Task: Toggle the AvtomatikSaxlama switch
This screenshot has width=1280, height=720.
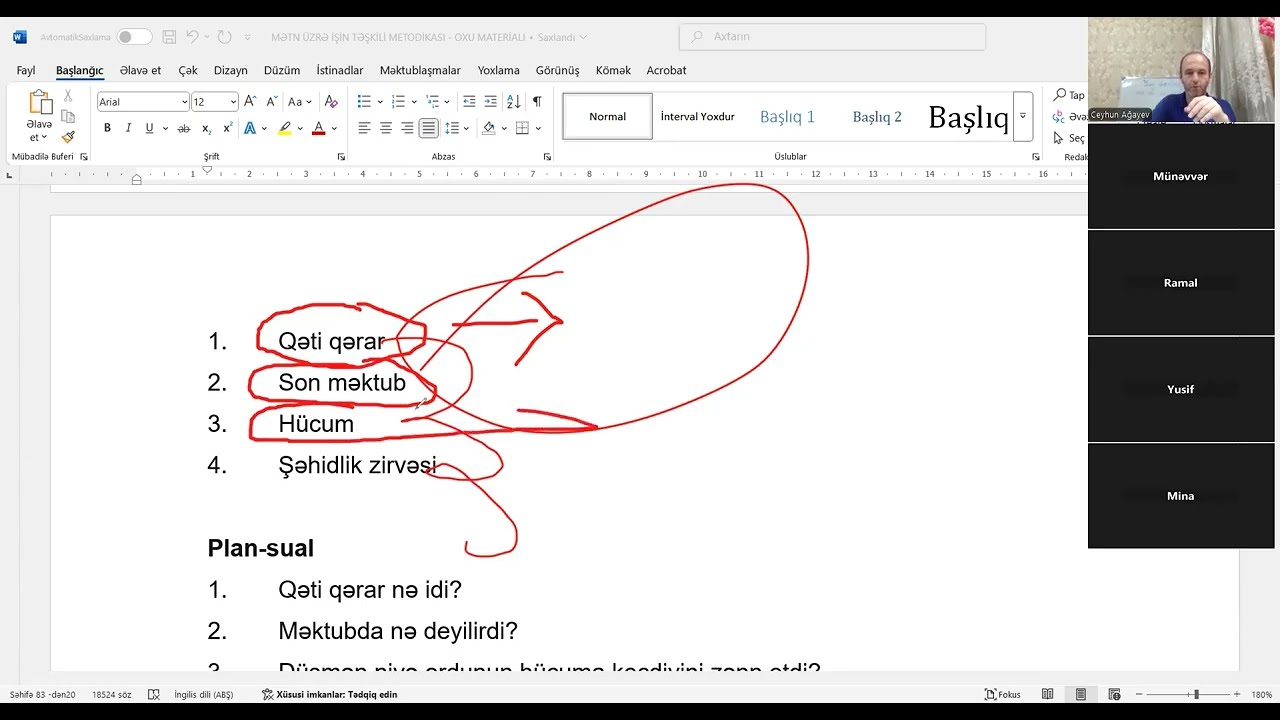Action: (x=134, y=37)
